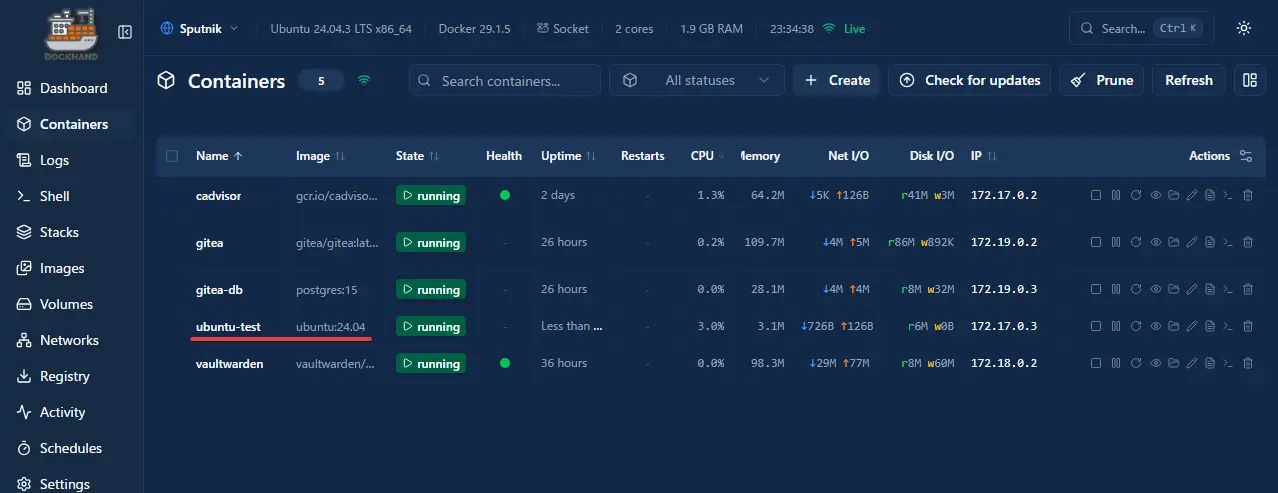Pause the vaultwarden container

(1116, 363)
